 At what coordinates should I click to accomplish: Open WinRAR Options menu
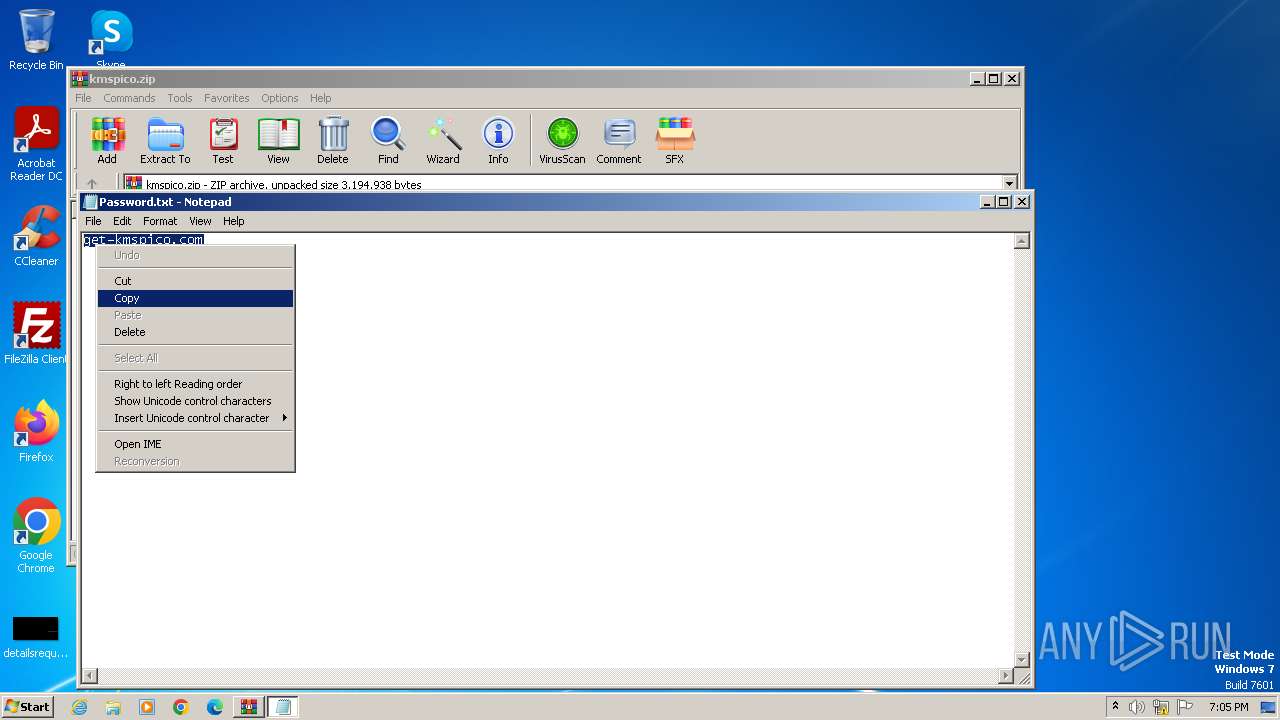[x=280, y=98]
